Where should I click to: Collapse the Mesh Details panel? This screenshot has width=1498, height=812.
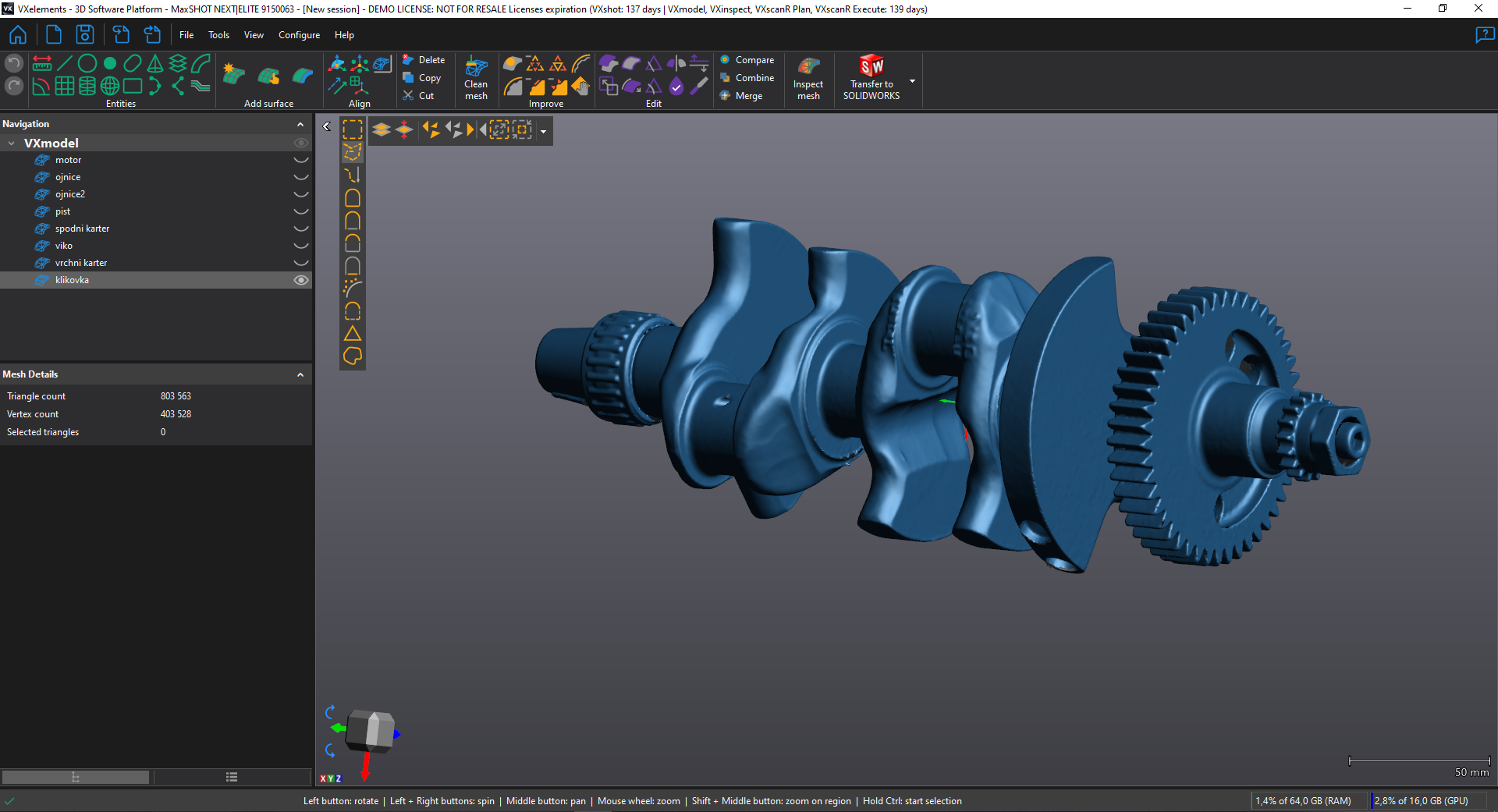(x=300, y=375)
